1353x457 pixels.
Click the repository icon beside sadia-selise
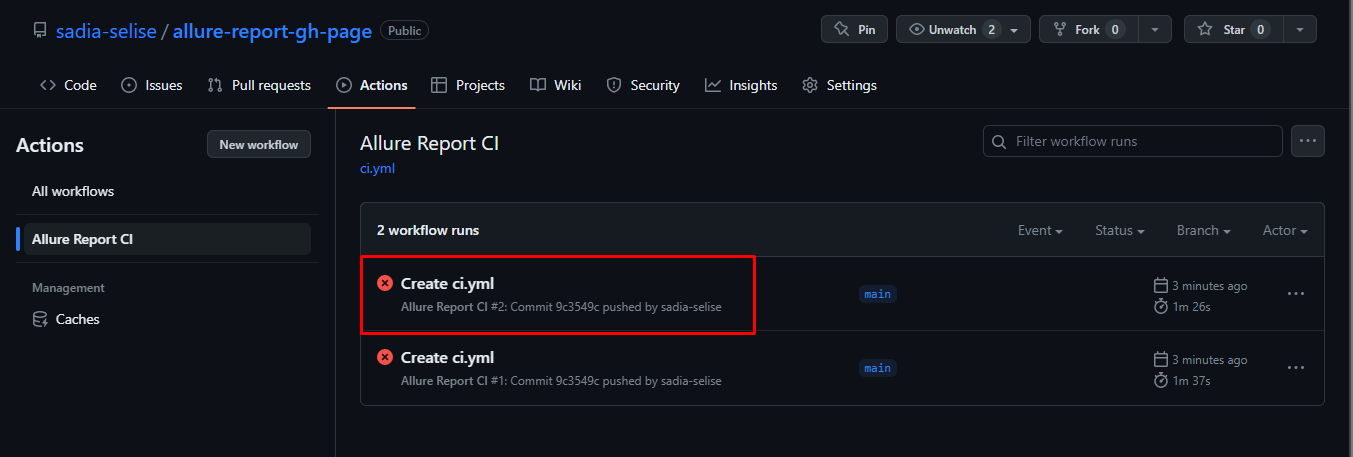[x=39, y=30]
